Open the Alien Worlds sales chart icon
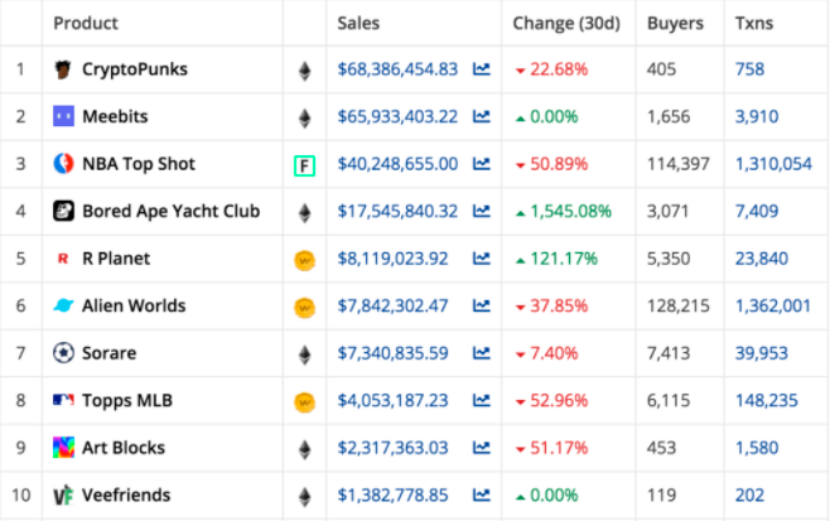The image size is (831, 521). tap(481, 306)
